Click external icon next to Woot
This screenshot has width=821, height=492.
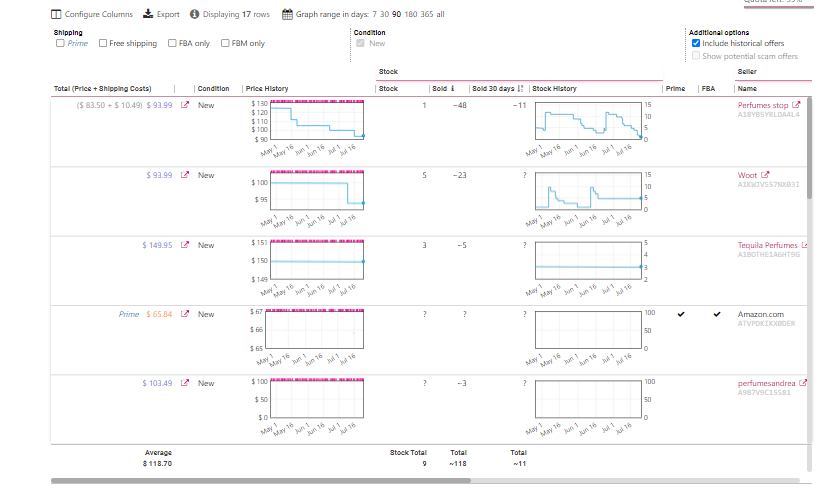click(x=765, y=175)
